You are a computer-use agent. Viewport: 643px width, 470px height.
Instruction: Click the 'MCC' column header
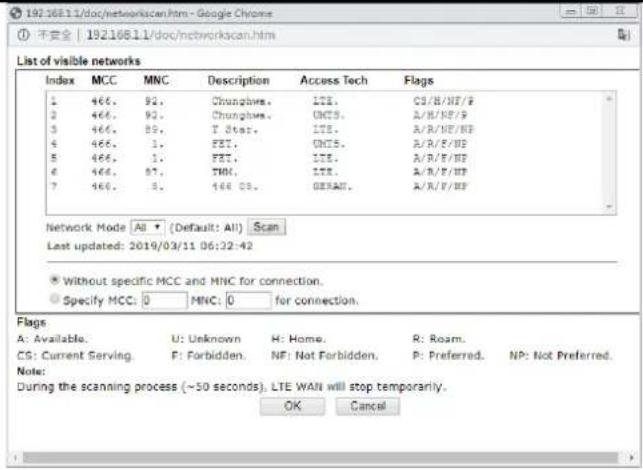[x=104, y=80]
